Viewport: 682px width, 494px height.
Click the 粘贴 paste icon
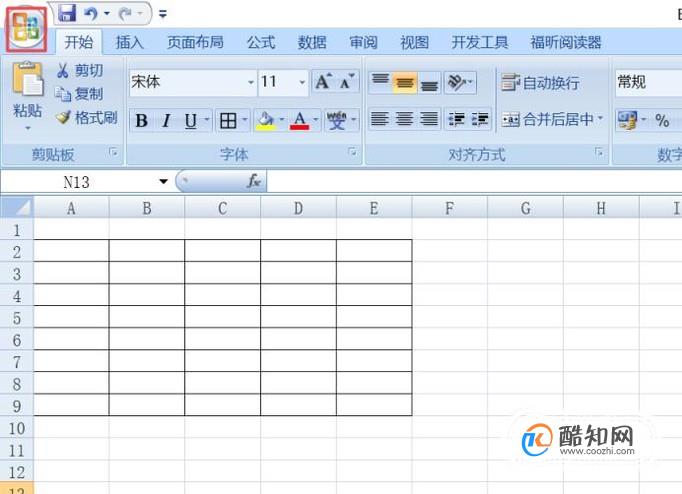pos(27,80)
